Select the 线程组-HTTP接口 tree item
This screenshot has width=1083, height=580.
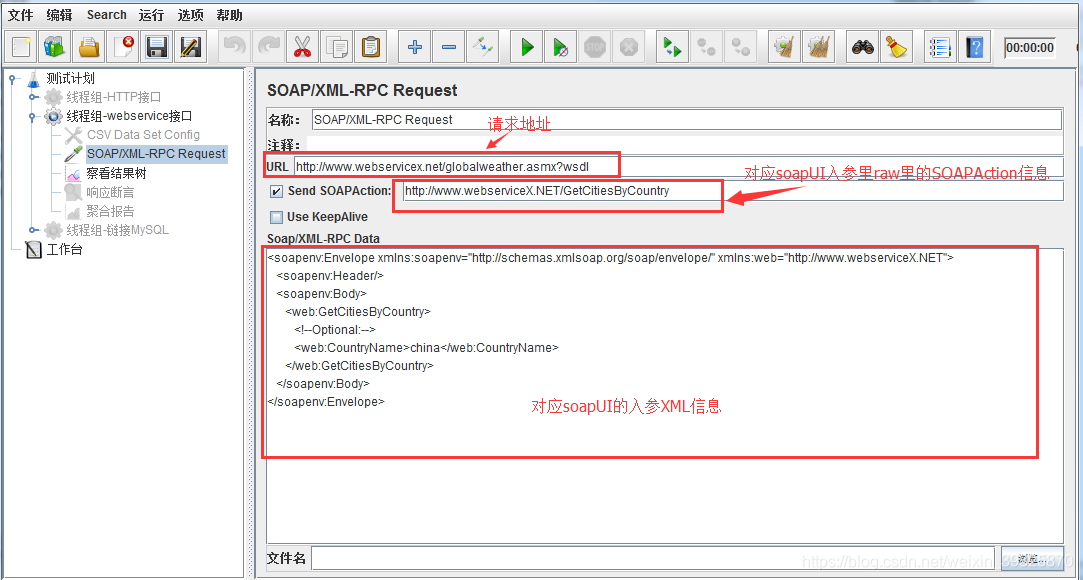click(114, 97)
